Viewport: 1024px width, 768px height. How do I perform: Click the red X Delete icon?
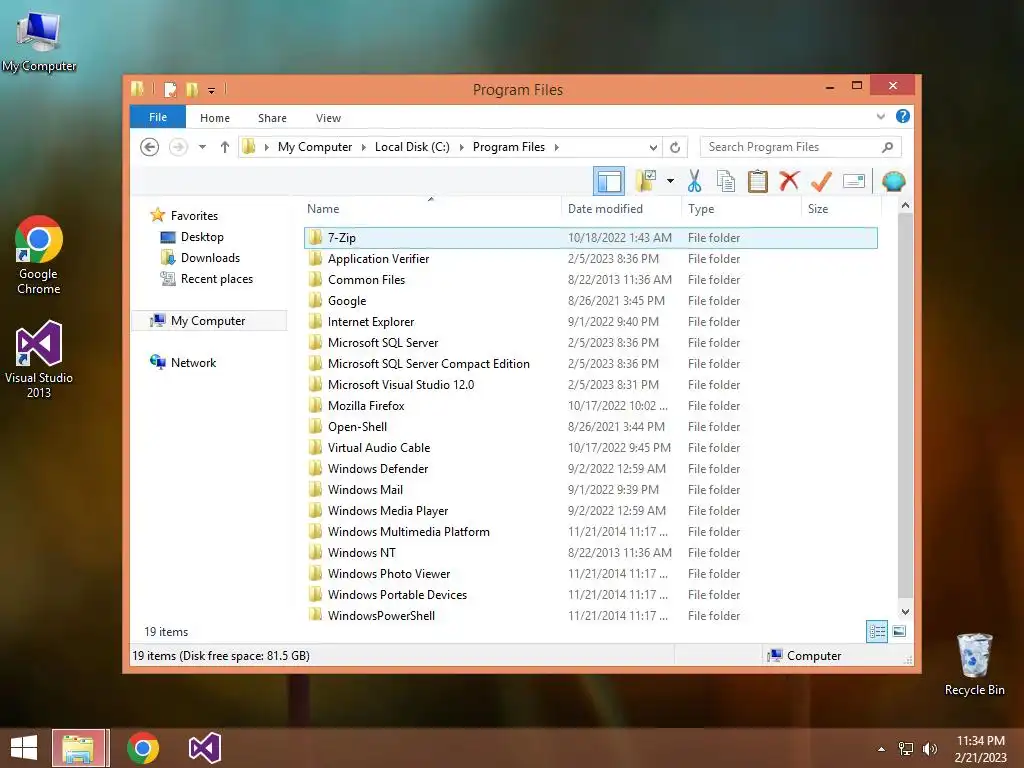[789, 181]
